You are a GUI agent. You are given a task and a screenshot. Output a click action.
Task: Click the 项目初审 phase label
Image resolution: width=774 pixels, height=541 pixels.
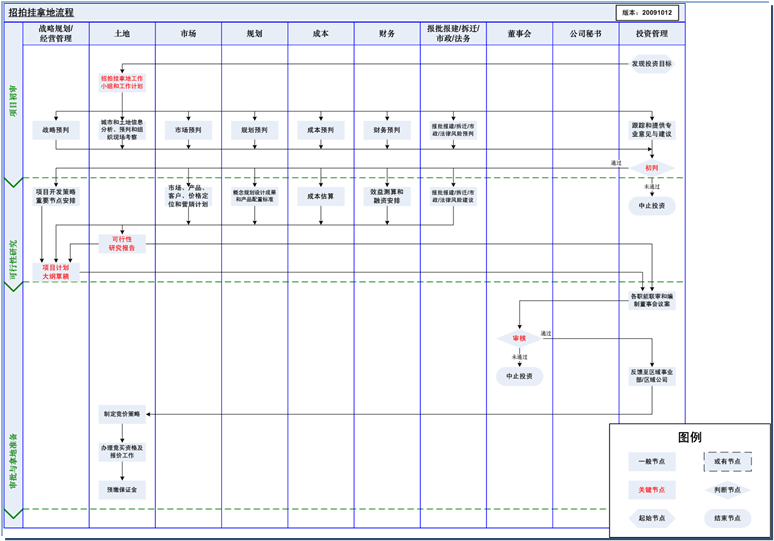[x=13, y=103]
